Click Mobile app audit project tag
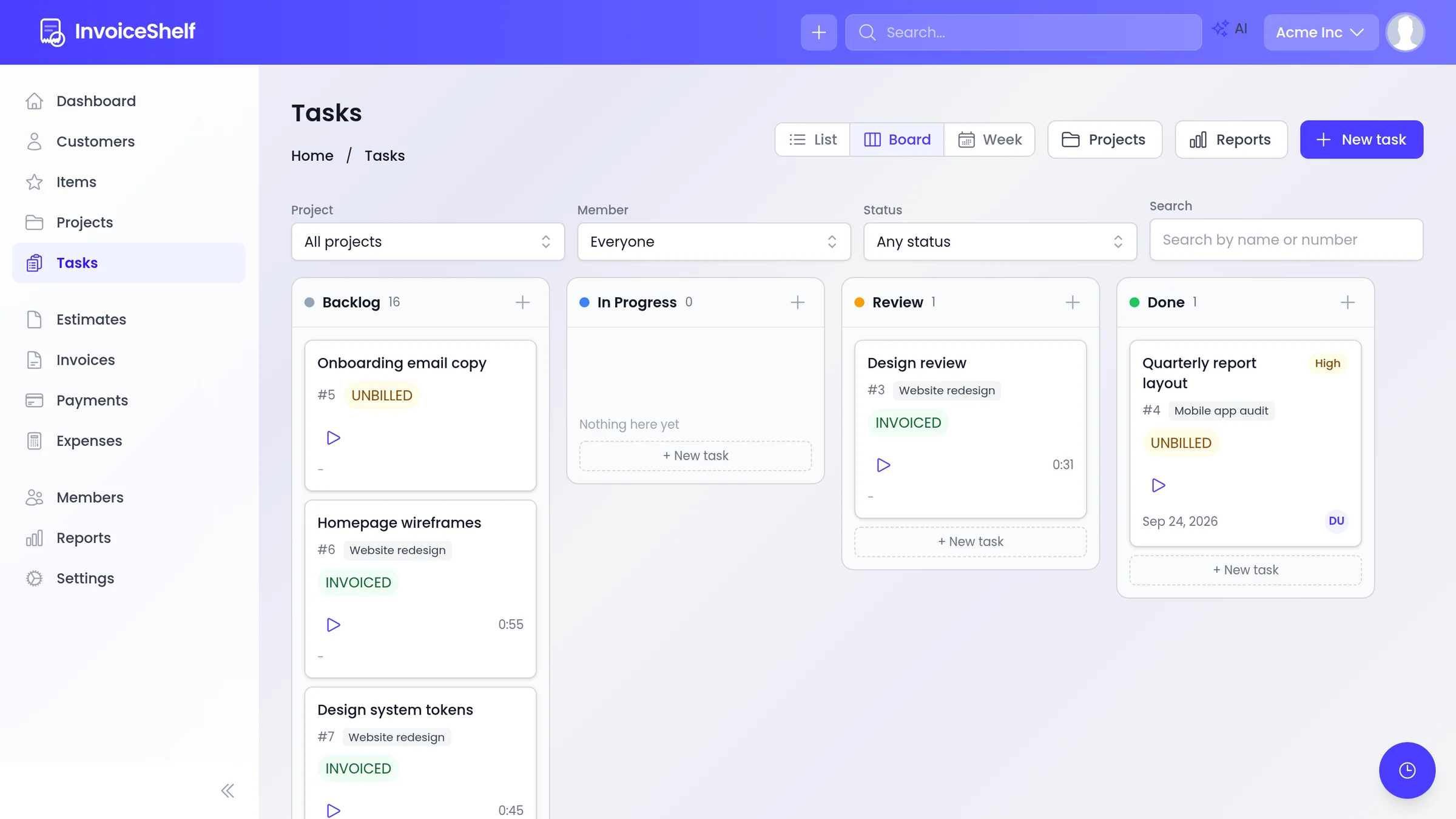 pos(1221,411)
